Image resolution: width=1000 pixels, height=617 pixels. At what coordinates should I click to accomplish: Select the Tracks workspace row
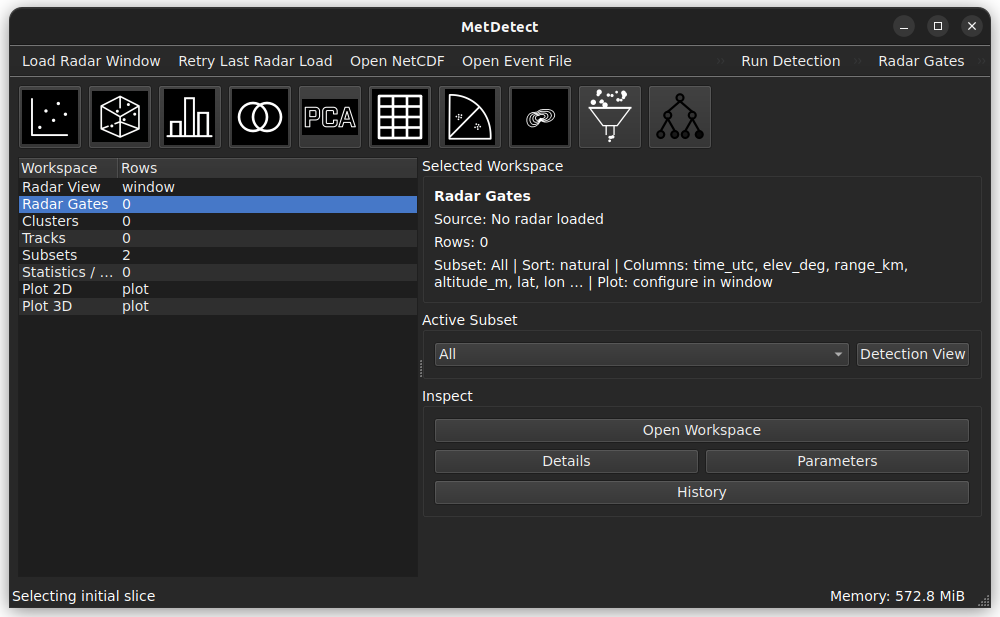pyautogui.click(x=218, y=238)
